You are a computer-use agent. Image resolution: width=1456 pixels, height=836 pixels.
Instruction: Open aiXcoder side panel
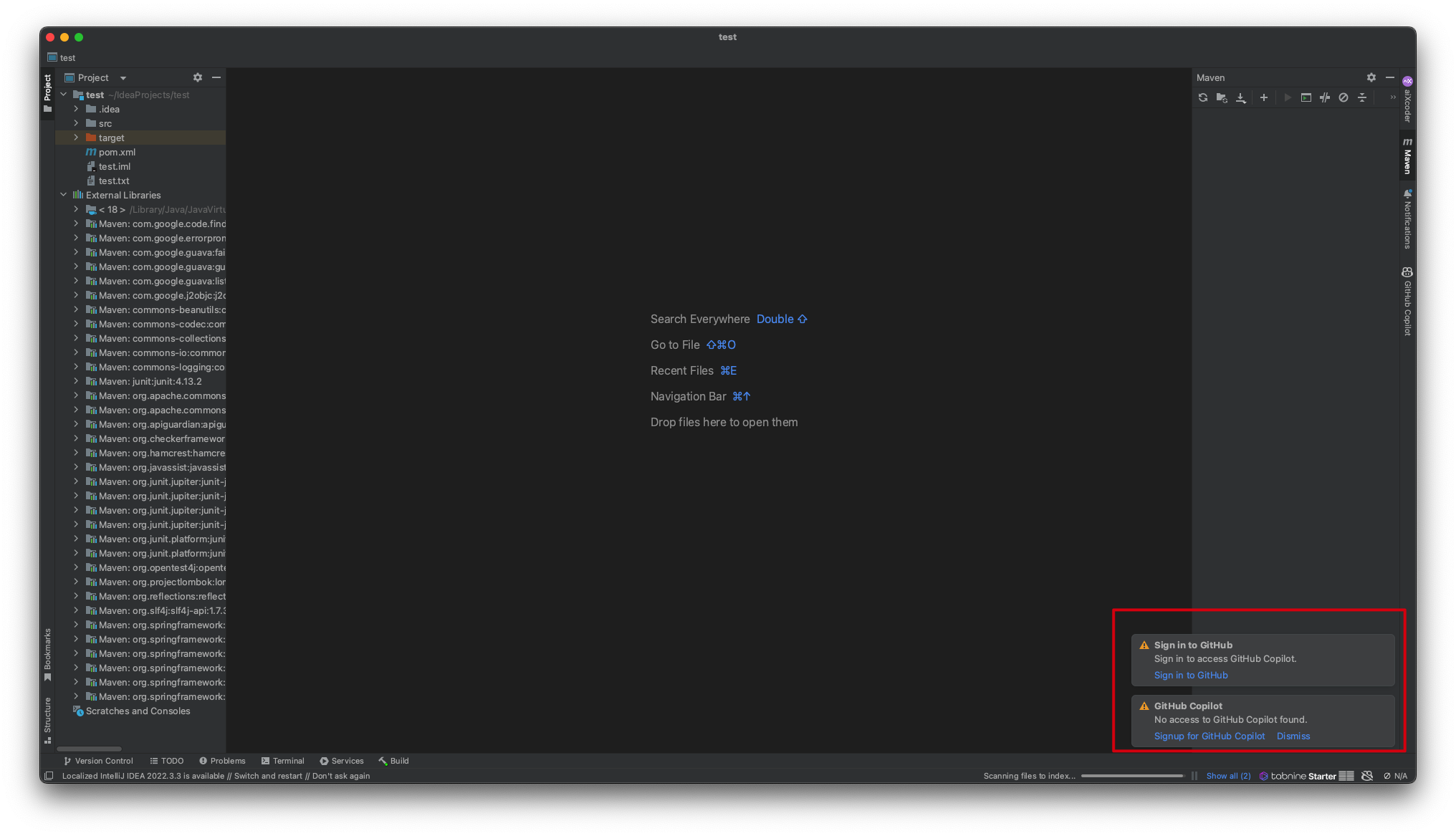(x=1407, y=100)
